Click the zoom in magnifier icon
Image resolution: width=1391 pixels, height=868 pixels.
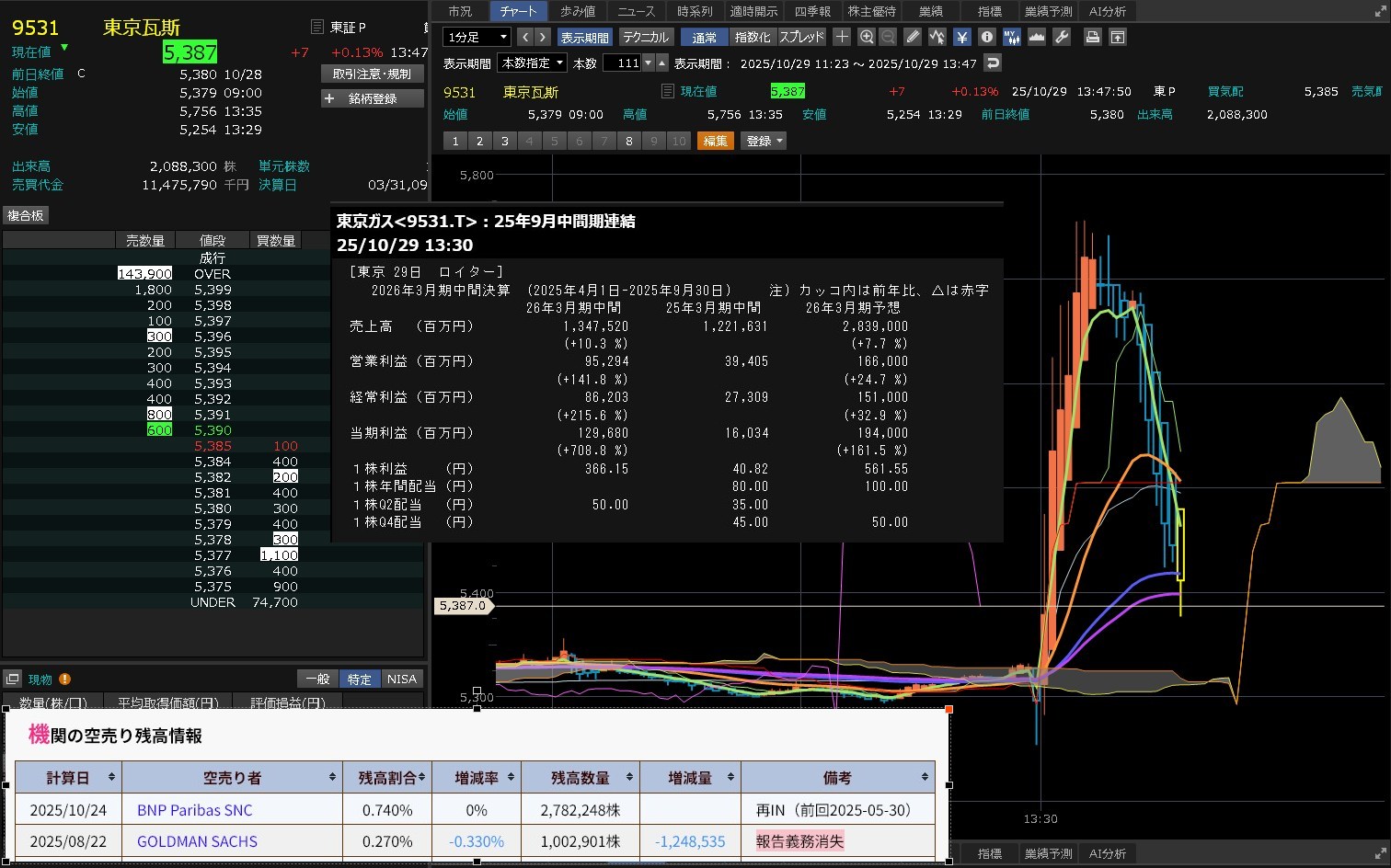(x=866, y=37)
